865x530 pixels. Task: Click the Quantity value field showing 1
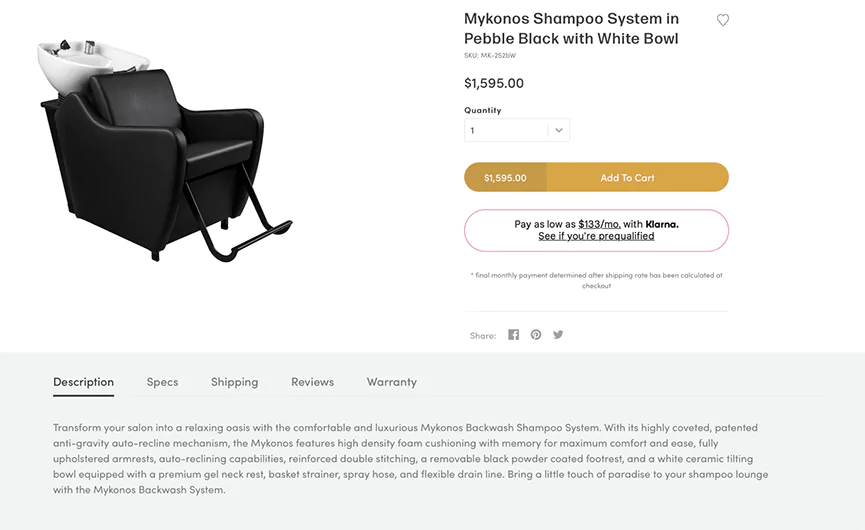point(505,130)
